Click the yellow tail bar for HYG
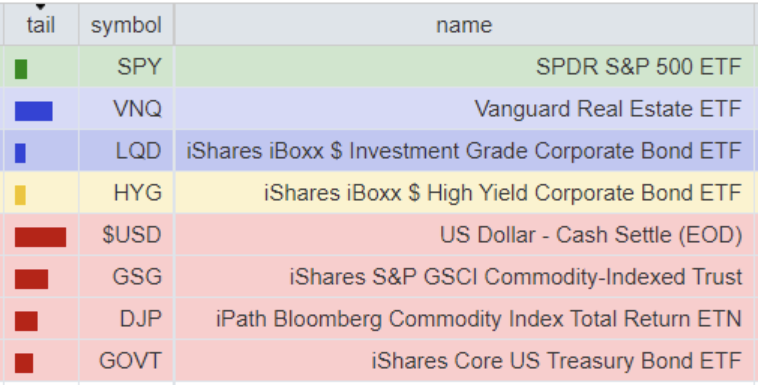This screenshot has width=760, height=386. tap(20, 195)
